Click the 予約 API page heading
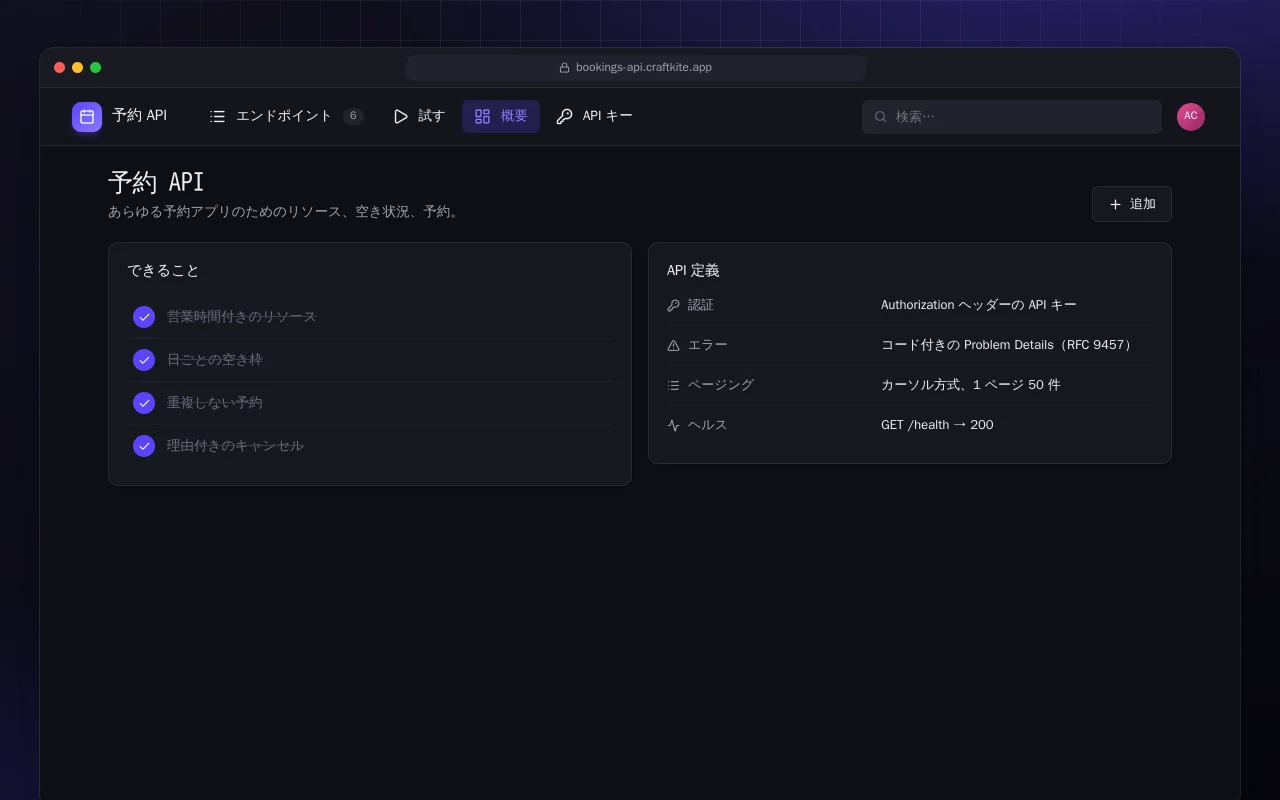This screenshot has height=800, width=1280. (156, 182)
